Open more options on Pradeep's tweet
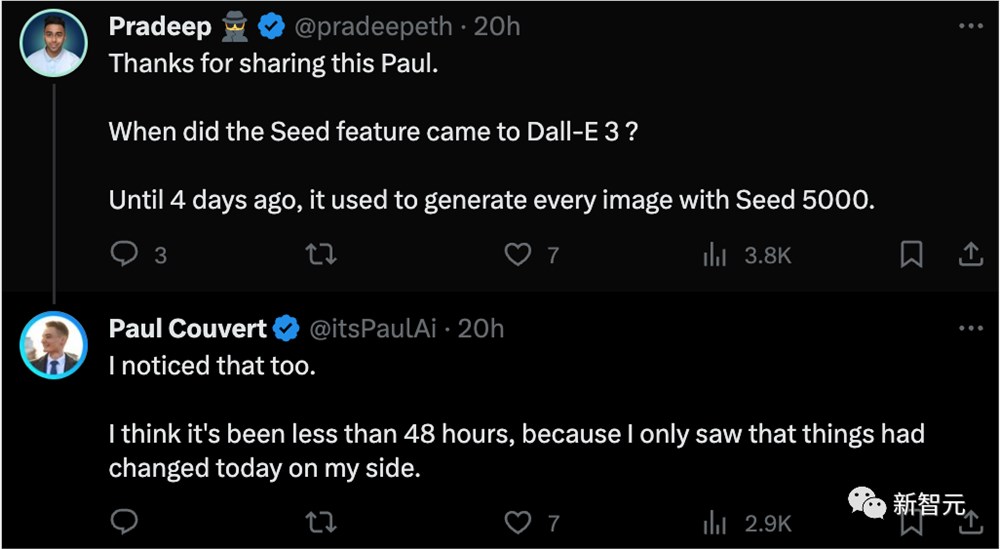 click(x=970, y=27)
